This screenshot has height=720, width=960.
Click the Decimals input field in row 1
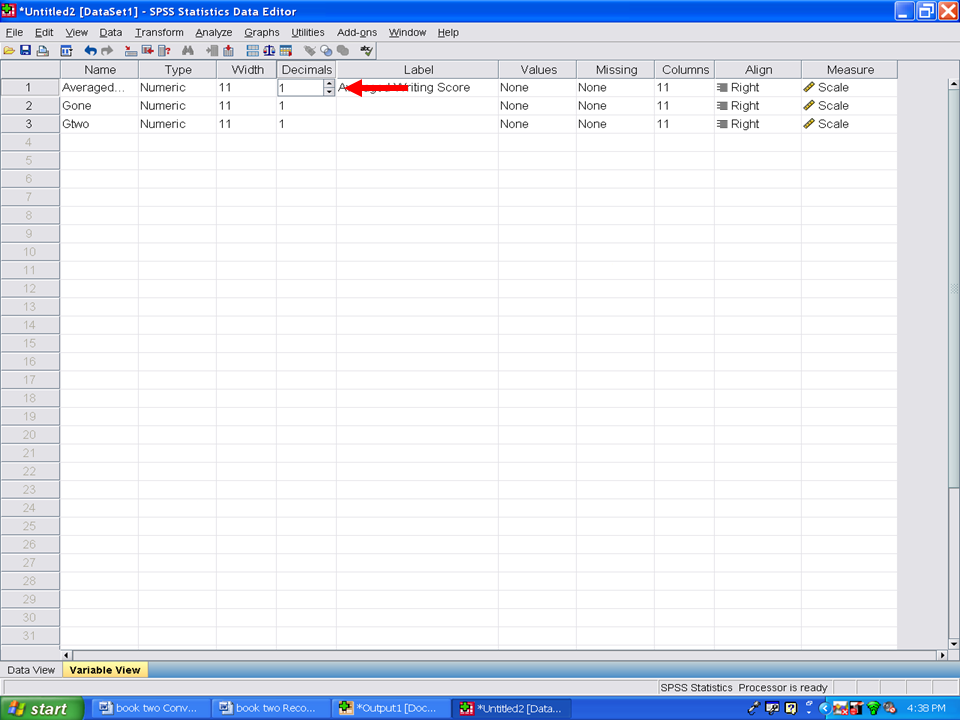299,88
